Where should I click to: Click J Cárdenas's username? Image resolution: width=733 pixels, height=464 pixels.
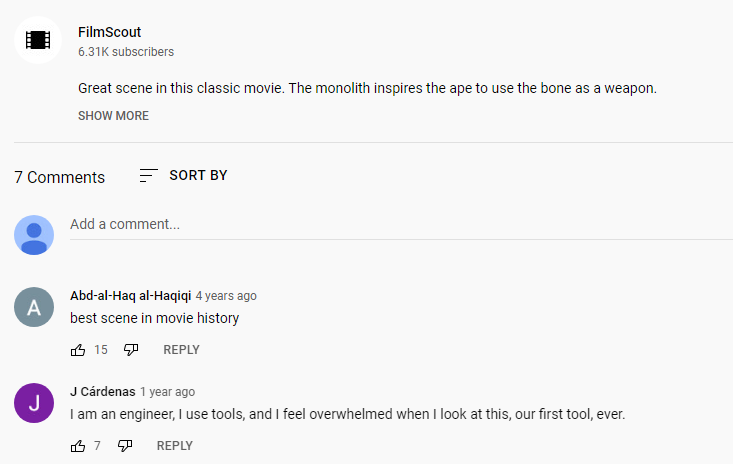pos(102,392)
